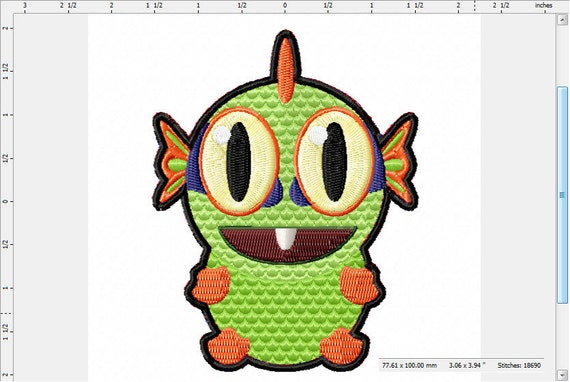Click the scroll down arrow on vertical scrollbar

[x=562, y=374]
